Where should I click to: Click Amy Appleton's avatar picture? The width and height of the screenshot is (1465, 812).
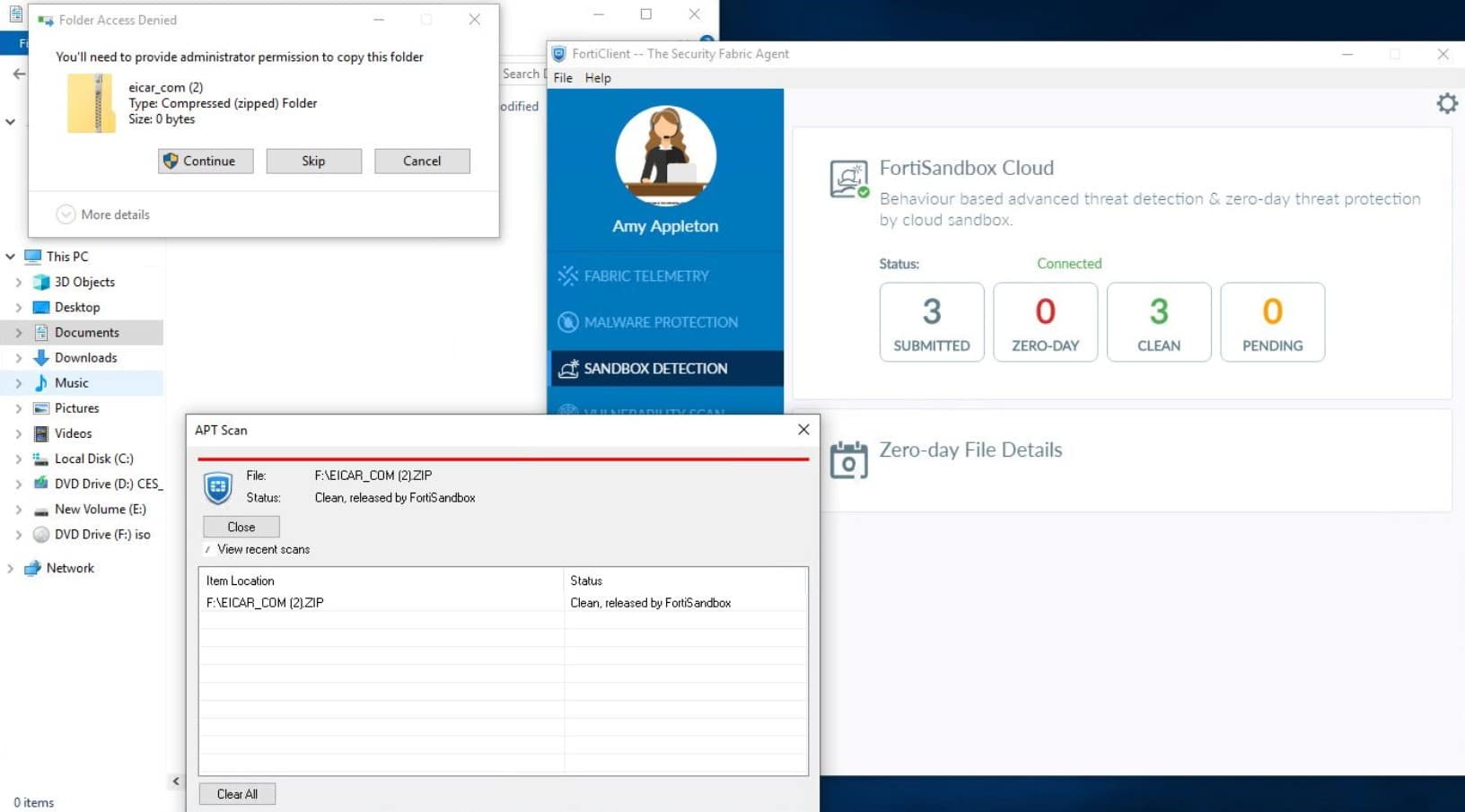click(x=665, y=156)
